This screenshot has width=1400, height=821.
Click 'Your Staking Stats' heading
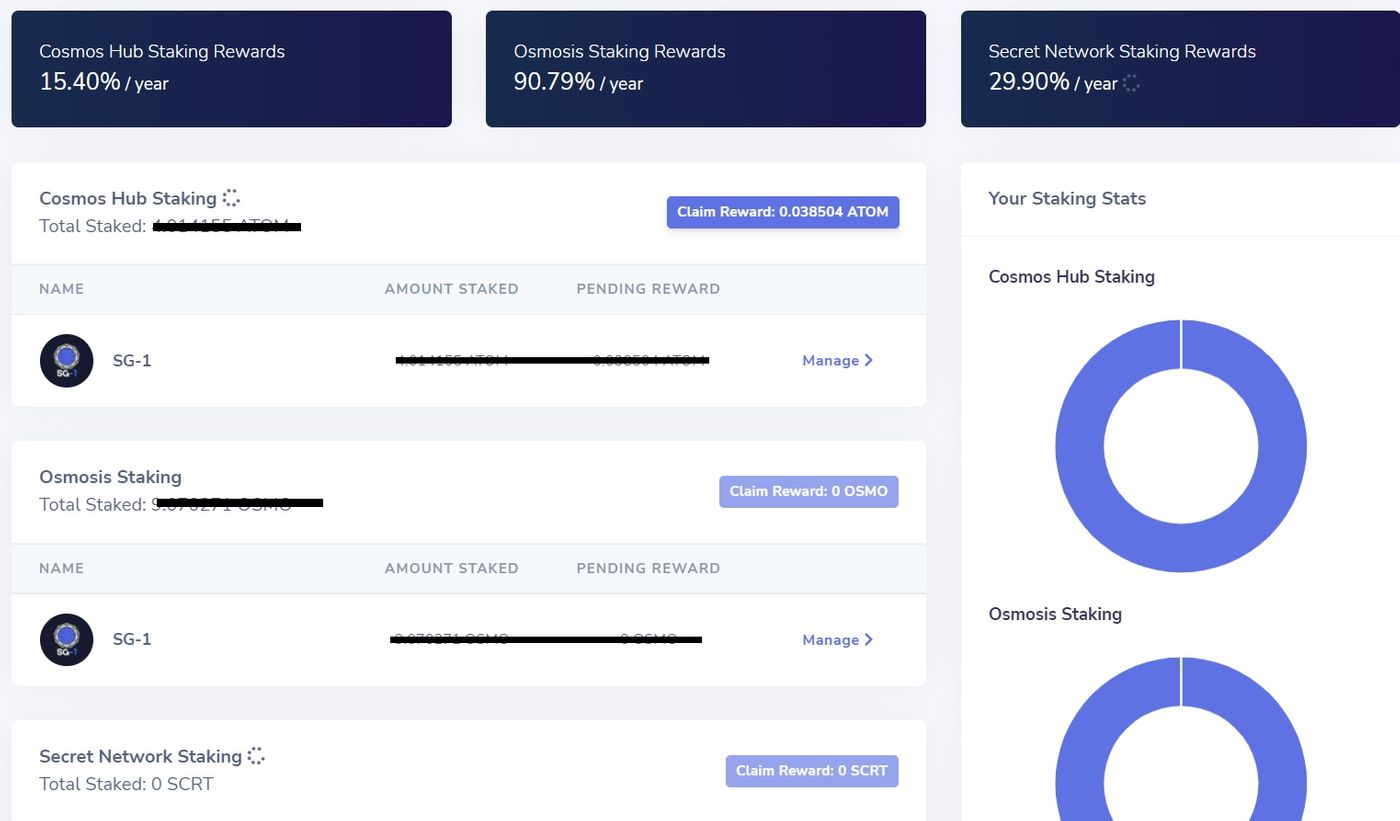point(1067,198)
